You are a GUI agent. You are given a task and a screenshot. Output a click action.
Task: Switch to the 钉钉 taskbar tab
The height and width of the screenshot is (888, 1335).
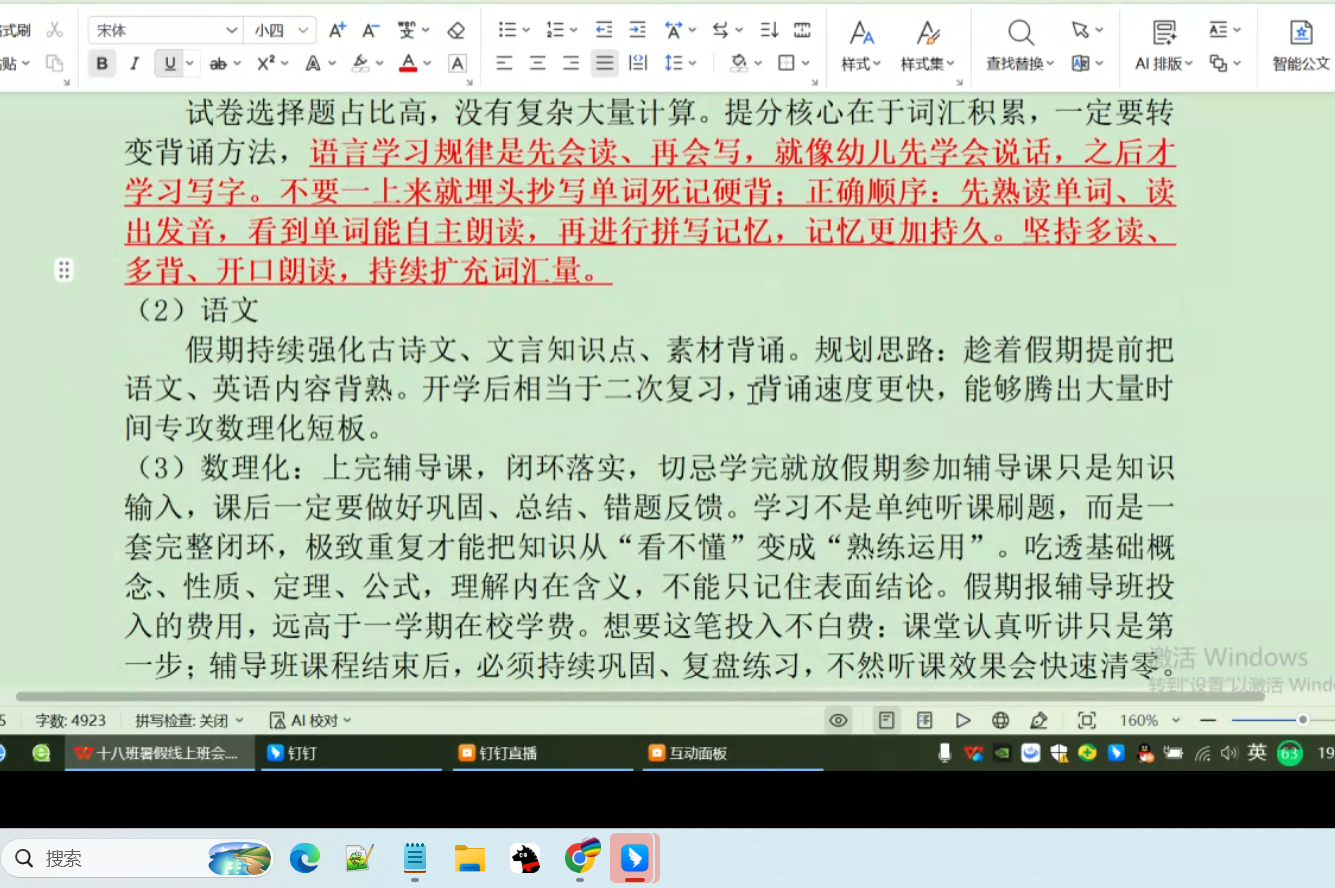click(350, 753)
